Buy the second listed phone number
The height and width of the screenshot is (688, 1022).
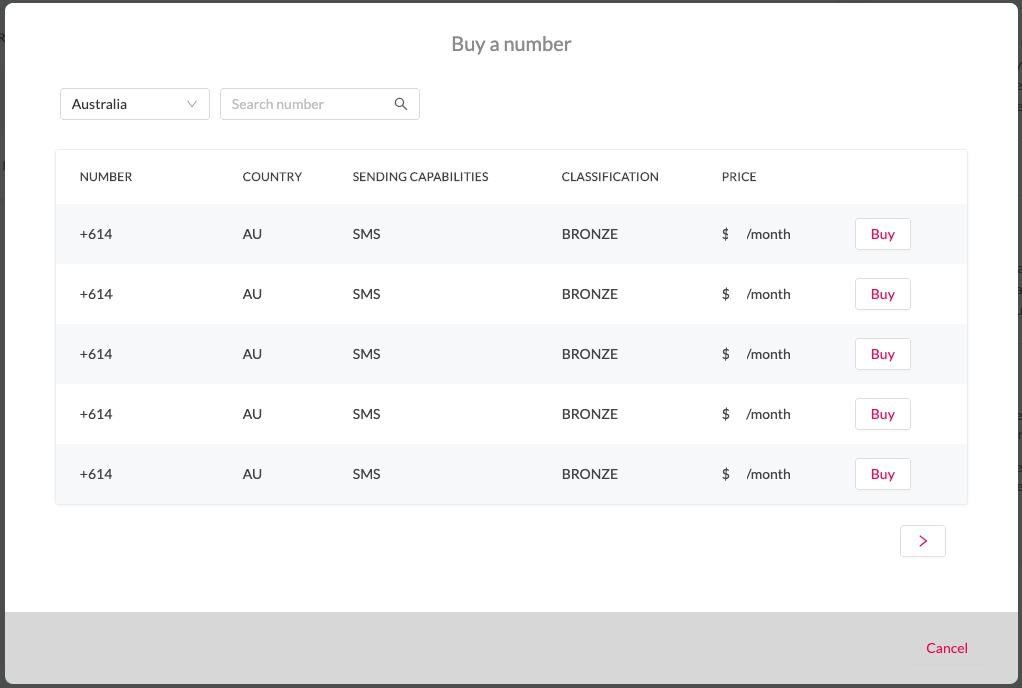click(x=882, y=294)
